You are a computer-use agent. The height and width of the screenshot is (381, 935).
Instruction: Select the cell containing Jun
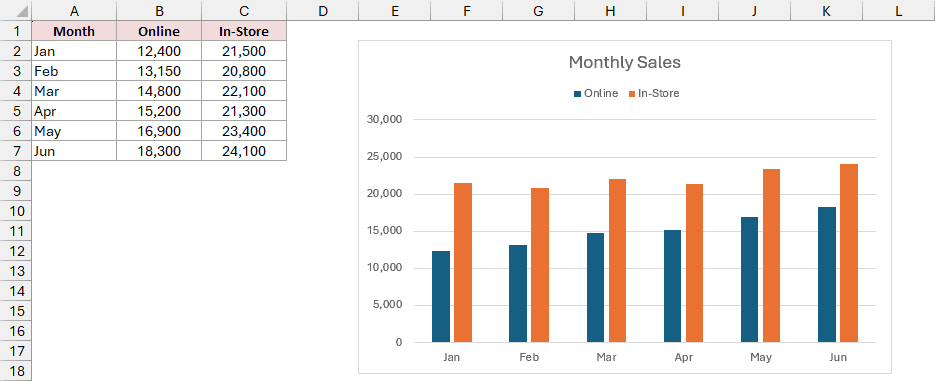(74, 151)
